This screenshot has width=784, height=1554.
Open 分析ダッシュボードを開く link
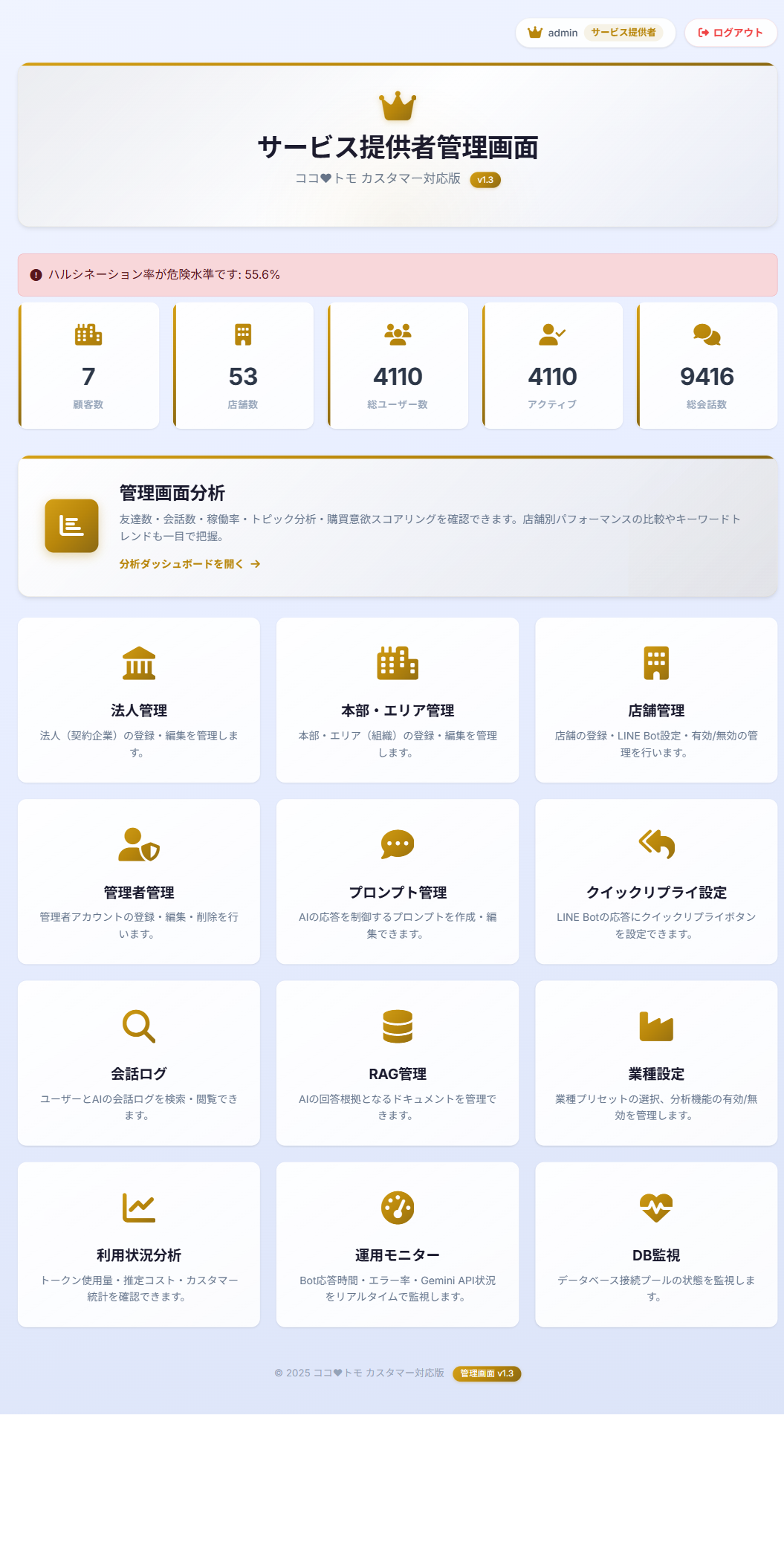(x=190, y=564)
